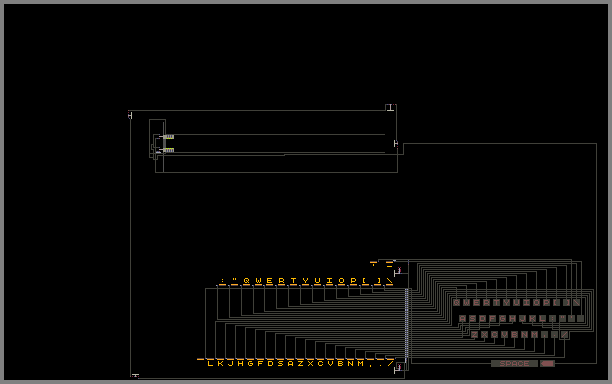Select the grey W keyboard key
612x384 pixels.
[x=466, y=302]
